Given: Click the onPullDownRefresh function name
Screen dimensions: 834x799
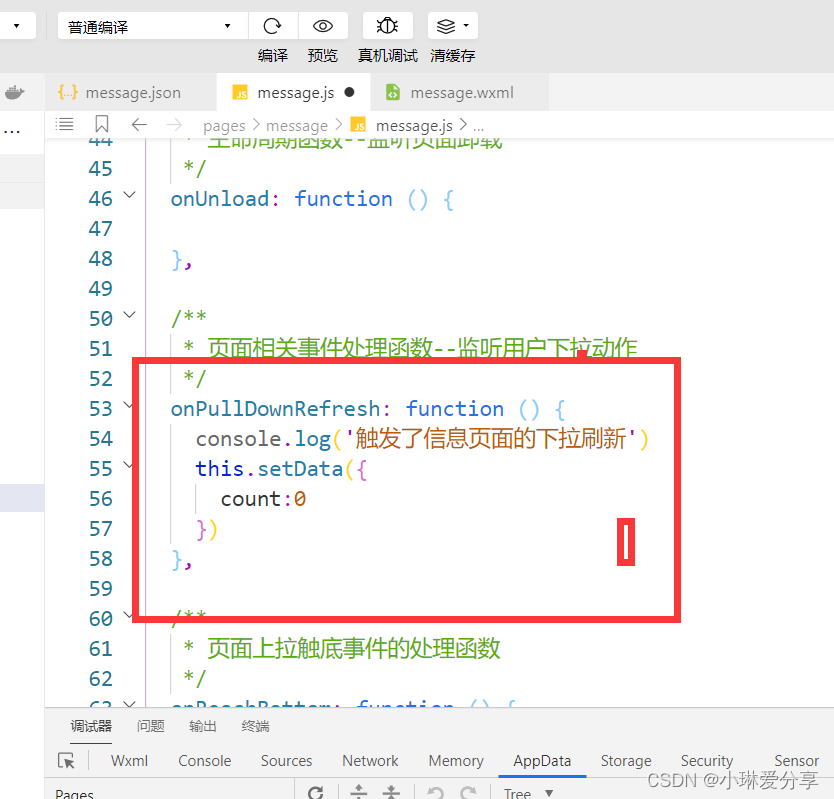Looking at the screenshot, I should [x=276, y=409].
